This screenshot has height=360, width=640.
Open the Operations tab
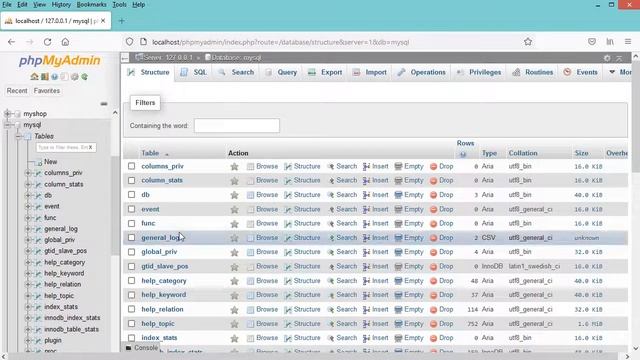pyautogui.click(x=422, y=72)
